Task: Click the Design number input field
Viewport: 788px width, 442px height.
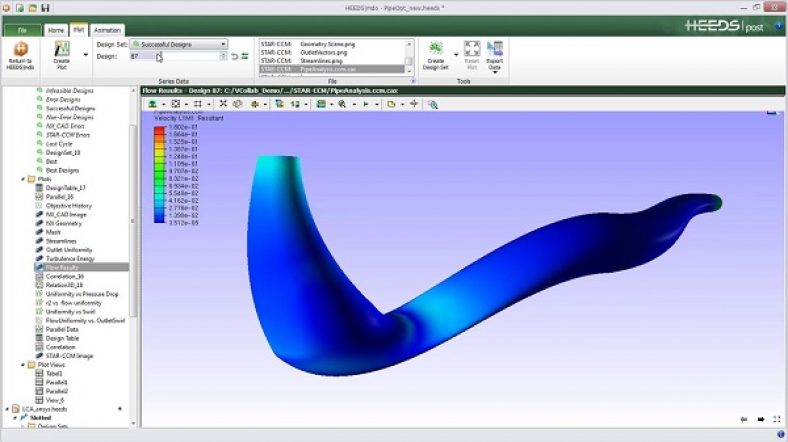Action: click(174, 56)
